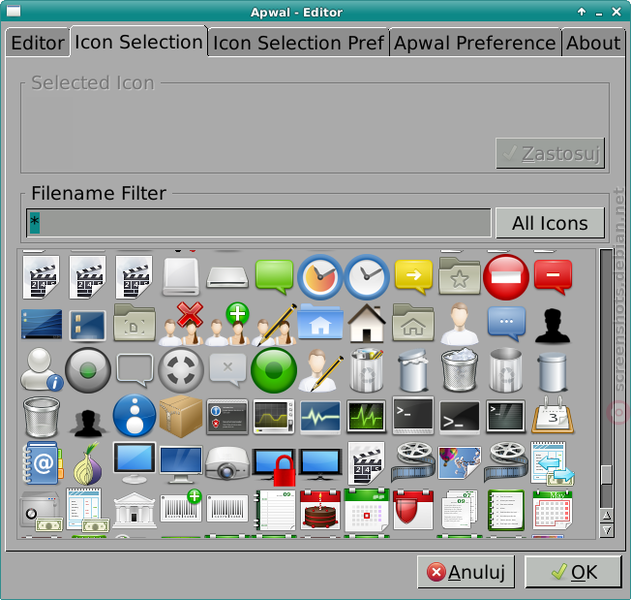This screenshot has width=631, height=600.
Task: Choose the green heartbeat monitor icon
Action: point(367,416)
